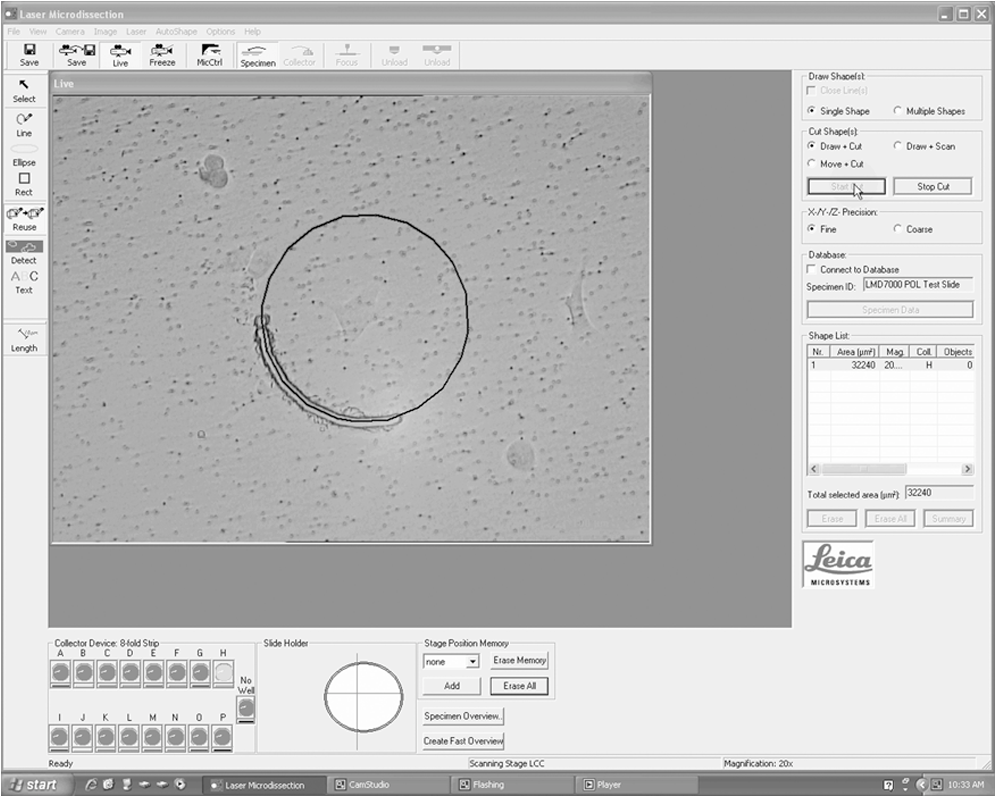Click the first Save toolbar icon

[29, 55]
